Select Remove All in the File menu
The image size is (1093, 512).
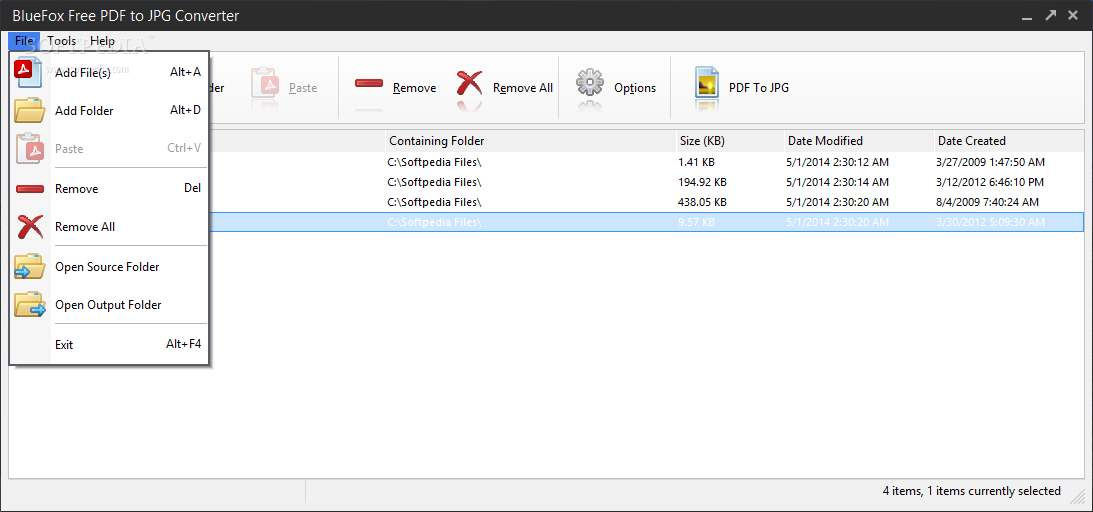point(109,226)
